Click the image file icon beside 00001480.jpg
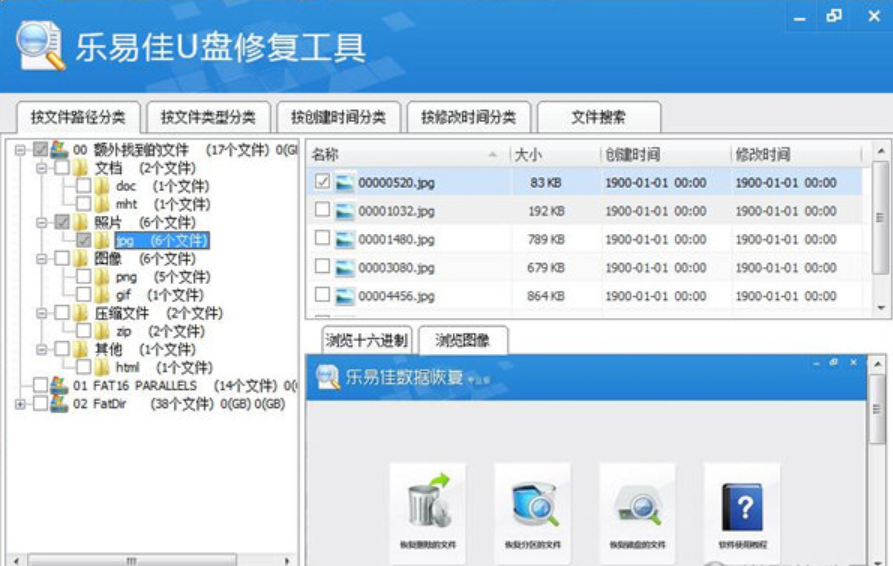This screenshot has height=566, width=893. [x=345, y=239]
